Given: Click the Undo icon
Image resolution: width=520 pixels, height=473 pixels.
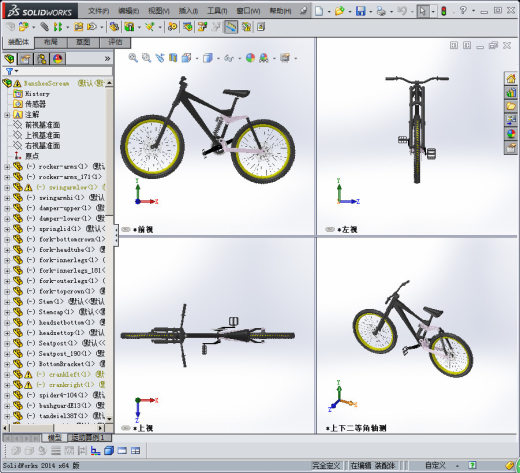Looking at the screenshot, I should tap(402, 11).
